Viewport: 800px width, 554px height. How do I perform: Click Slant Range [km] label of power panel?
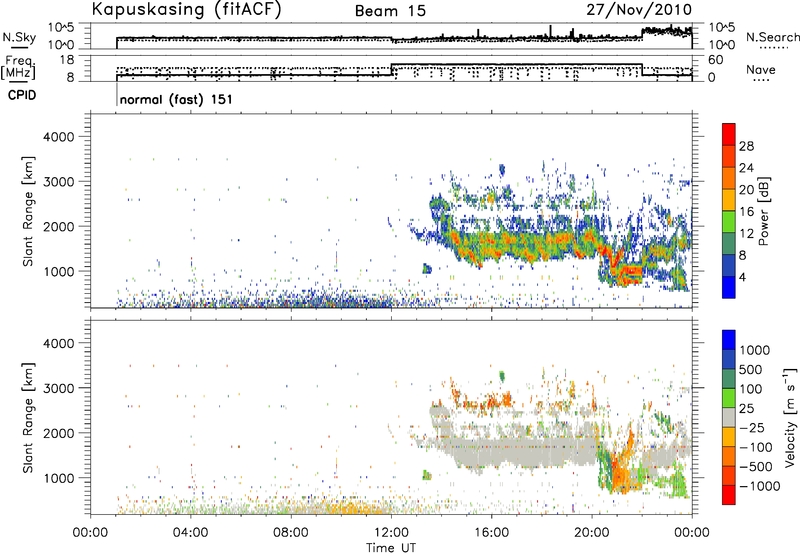click(28, 211)
